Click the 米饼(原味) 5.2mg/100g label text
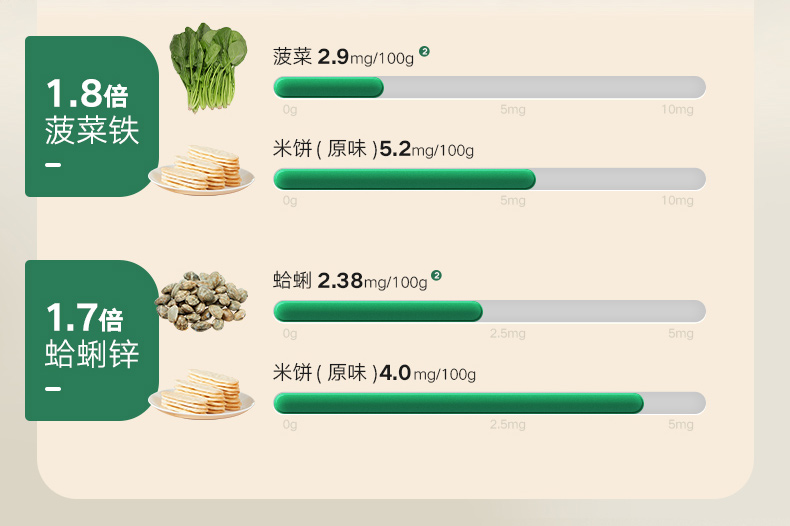790x526 pixels. (373, 150)
